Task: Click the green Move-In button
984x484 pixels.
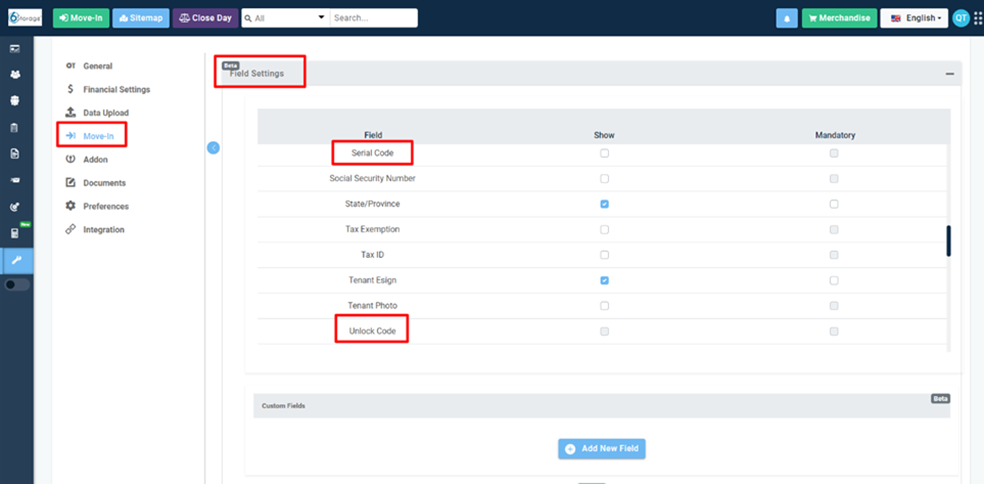Action: [81, 18]
